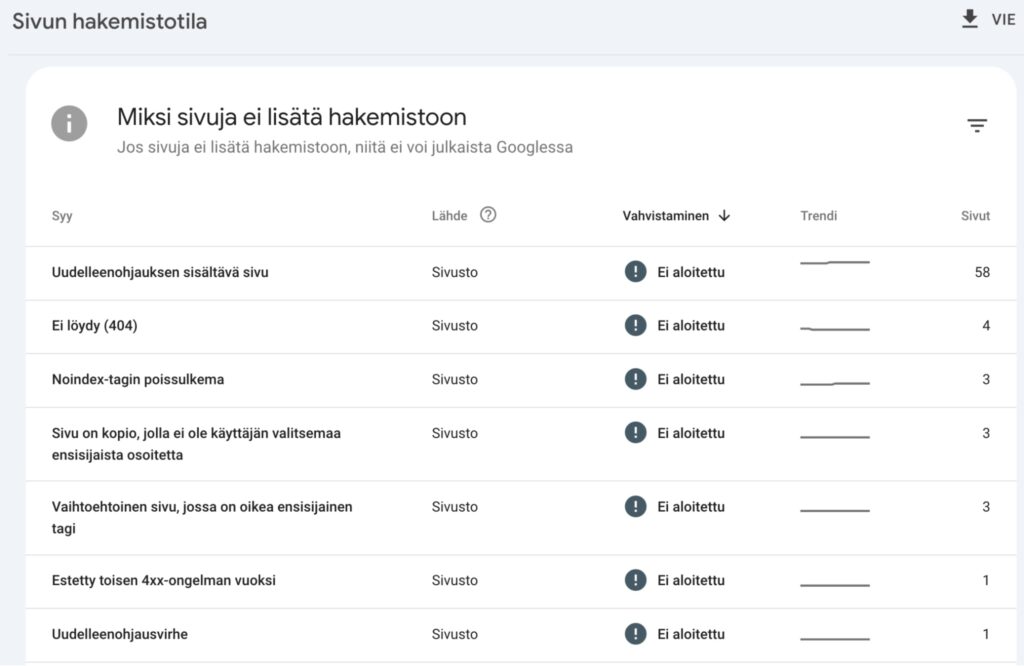
Task: Click the Lähde help question mark icon
Action: (488, 215)
